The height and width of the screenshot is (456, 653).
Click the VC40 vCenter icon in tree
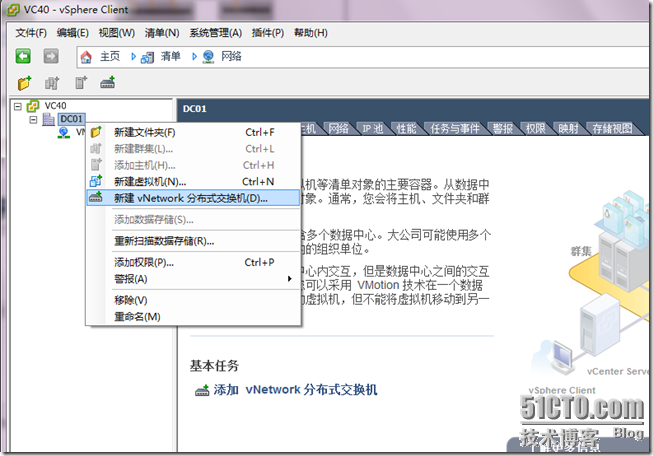[x=33, y=106]
